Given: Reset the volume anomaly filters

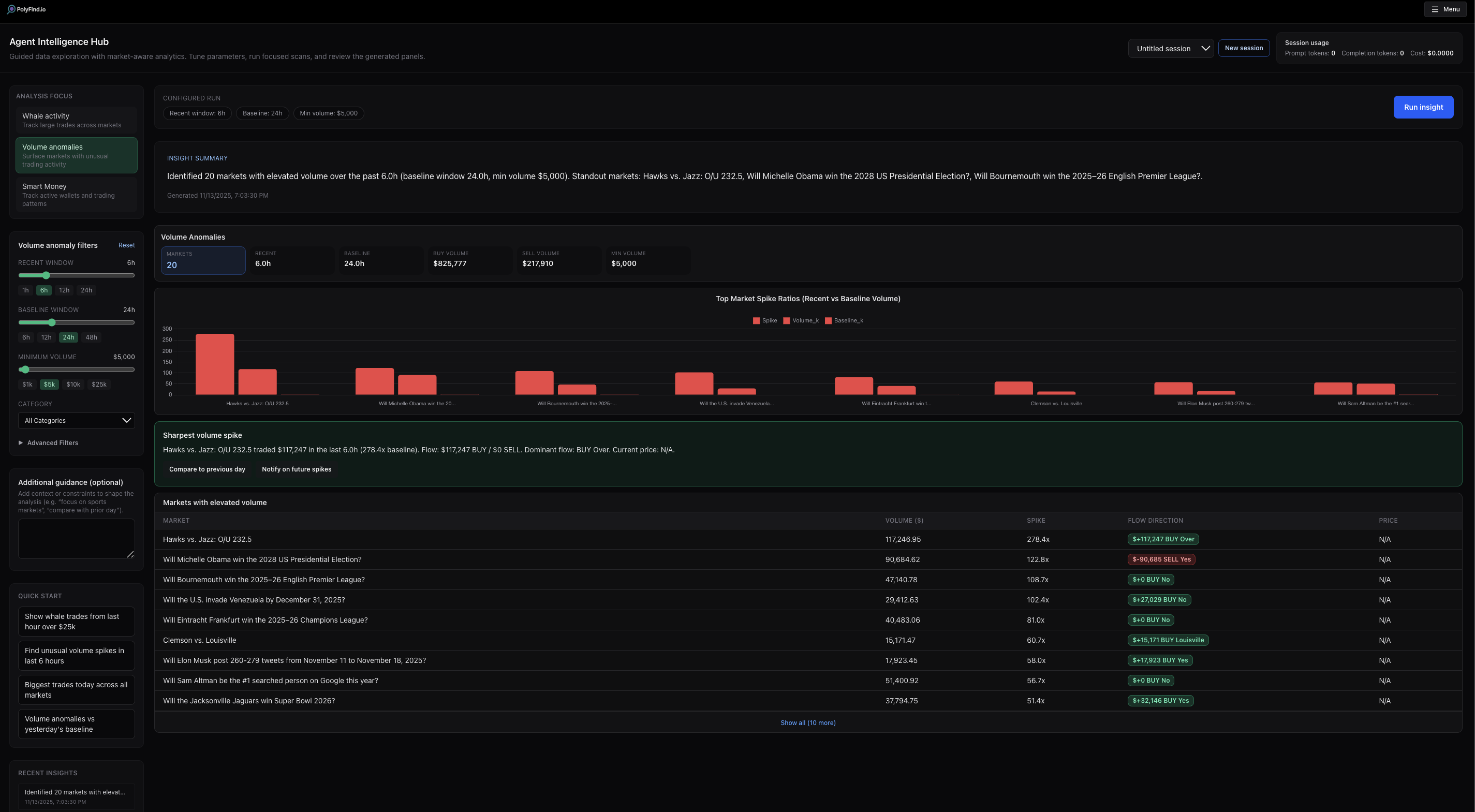Looking at the screenshot, I should click(x=126, y=244).
